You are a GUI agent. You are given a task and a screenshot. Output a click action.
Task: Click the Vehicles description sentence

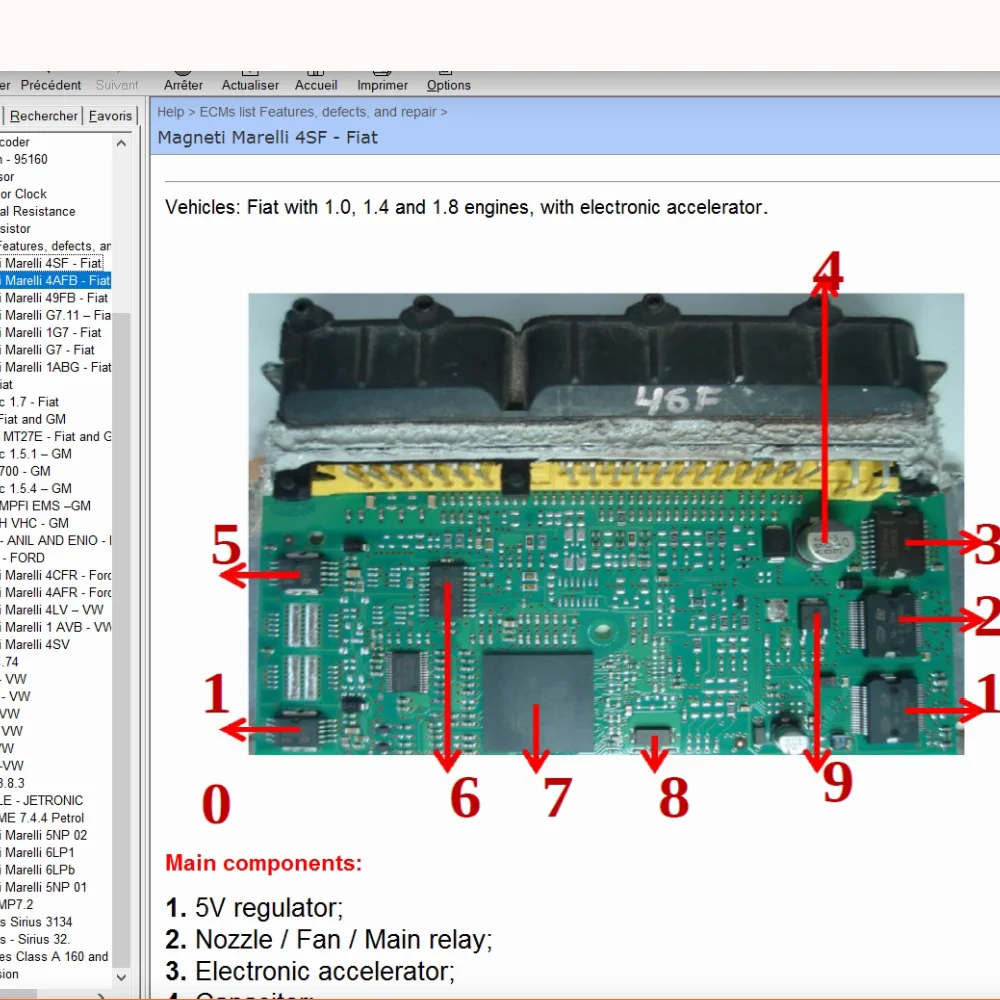466,207
